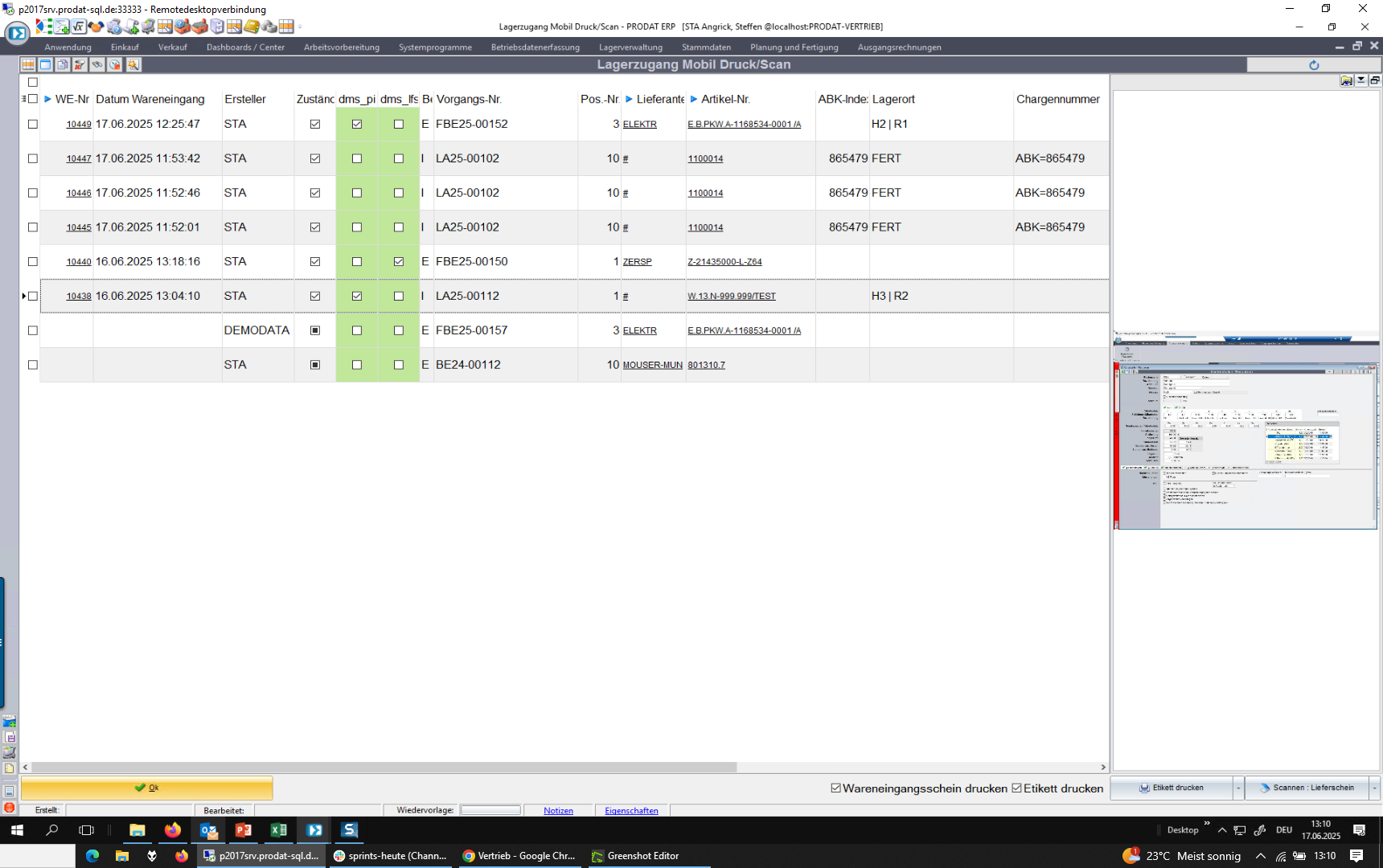This screenshot has width=1383, height=868.
Task: Open the Einkauf menu
Action: 125,47
